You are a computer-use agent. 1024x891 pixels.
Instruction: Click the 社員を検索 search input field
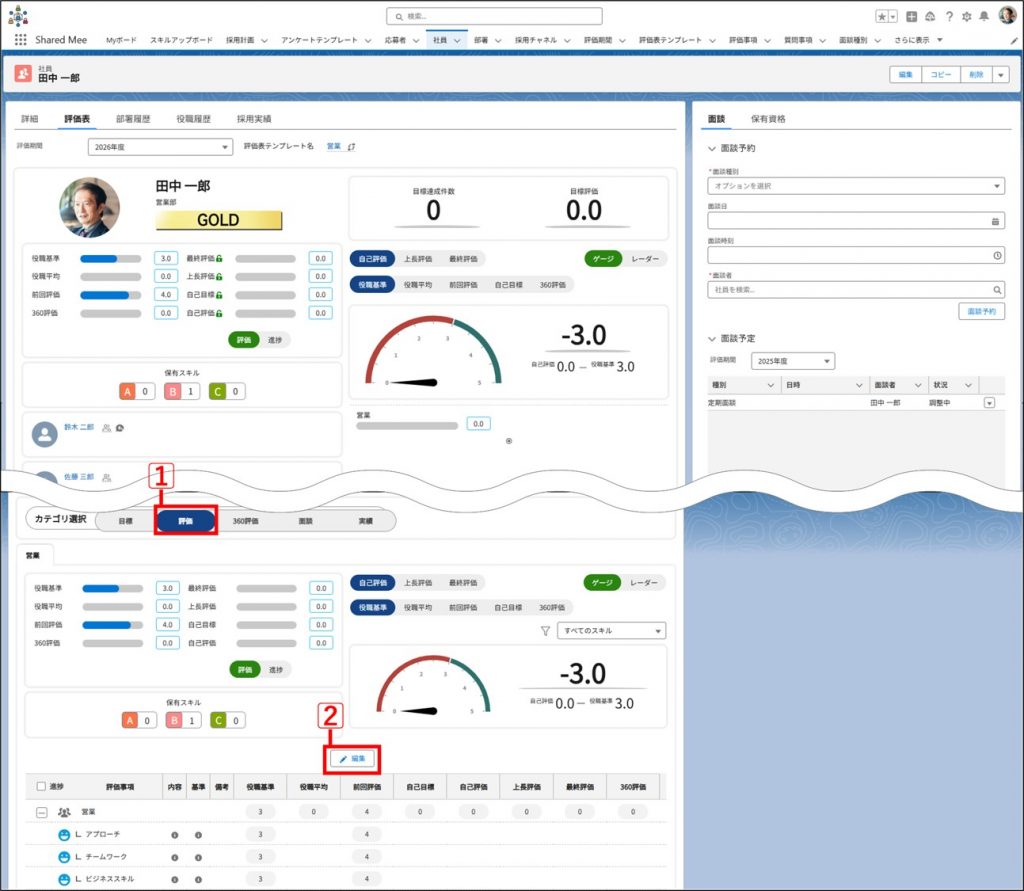[x=848, y=289]
